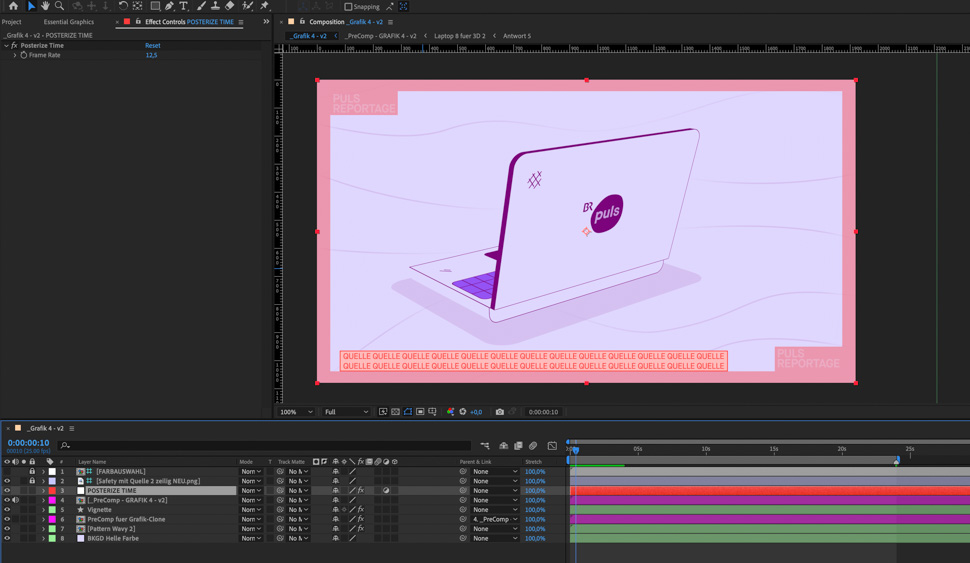Hide the BKGD Helle Farbe layer
Image resolution: width=970 pixels, height=563 pixels.
pyautogui.click(x=7, y=538)
